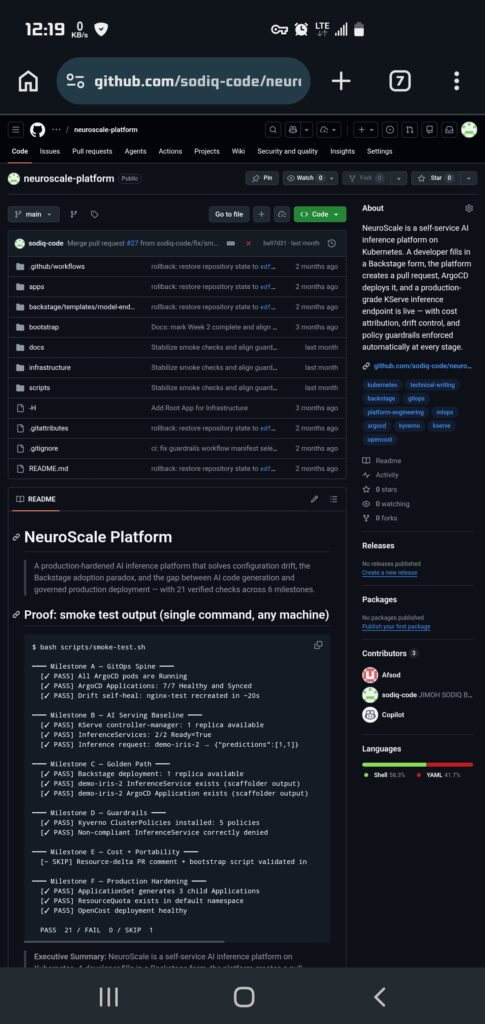Toggle Pin for the repository
Viewport: 485px width, 1024px height.
tap(262, 178)
